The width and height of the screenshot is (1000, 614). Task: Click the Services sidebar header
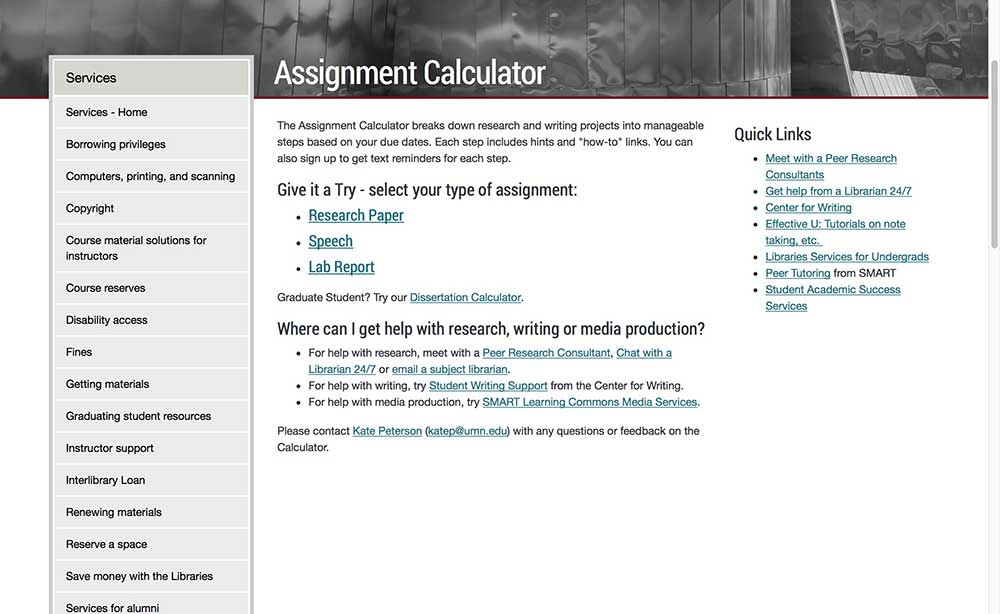[151, 78]
